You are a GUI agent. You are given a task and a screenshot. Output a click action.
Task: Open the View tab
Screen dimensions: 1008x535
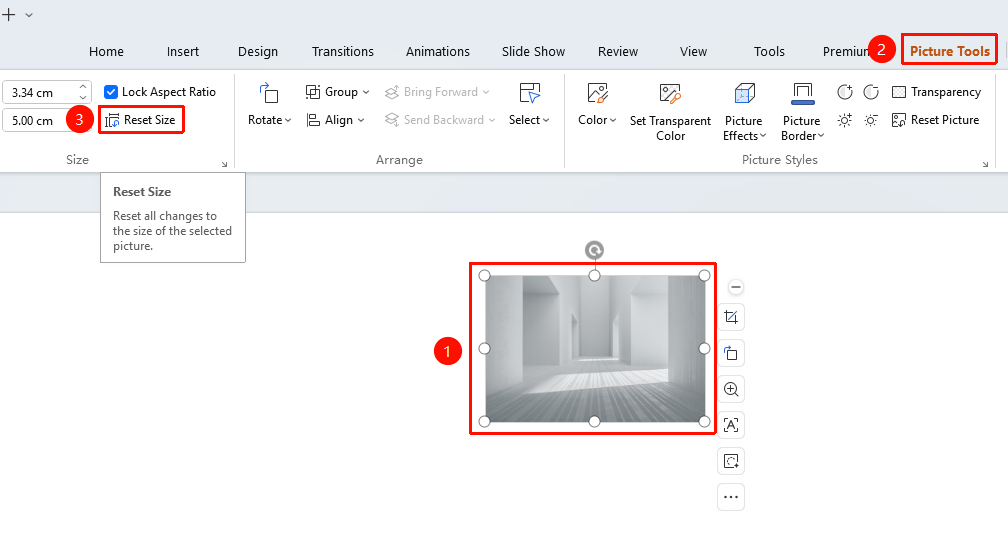tap(693, 51)
